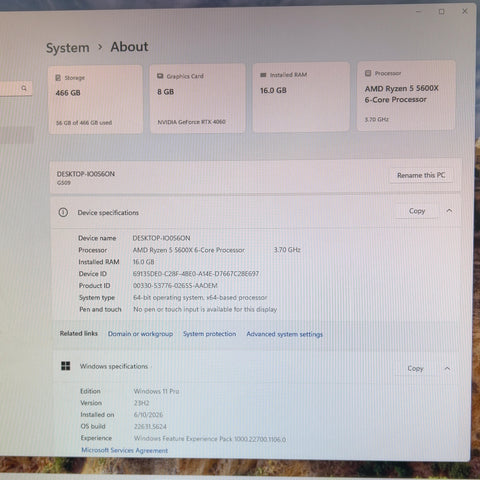Select the Installed RAM value 16.0 GB
480x480 pixels.
coord(144,262)
